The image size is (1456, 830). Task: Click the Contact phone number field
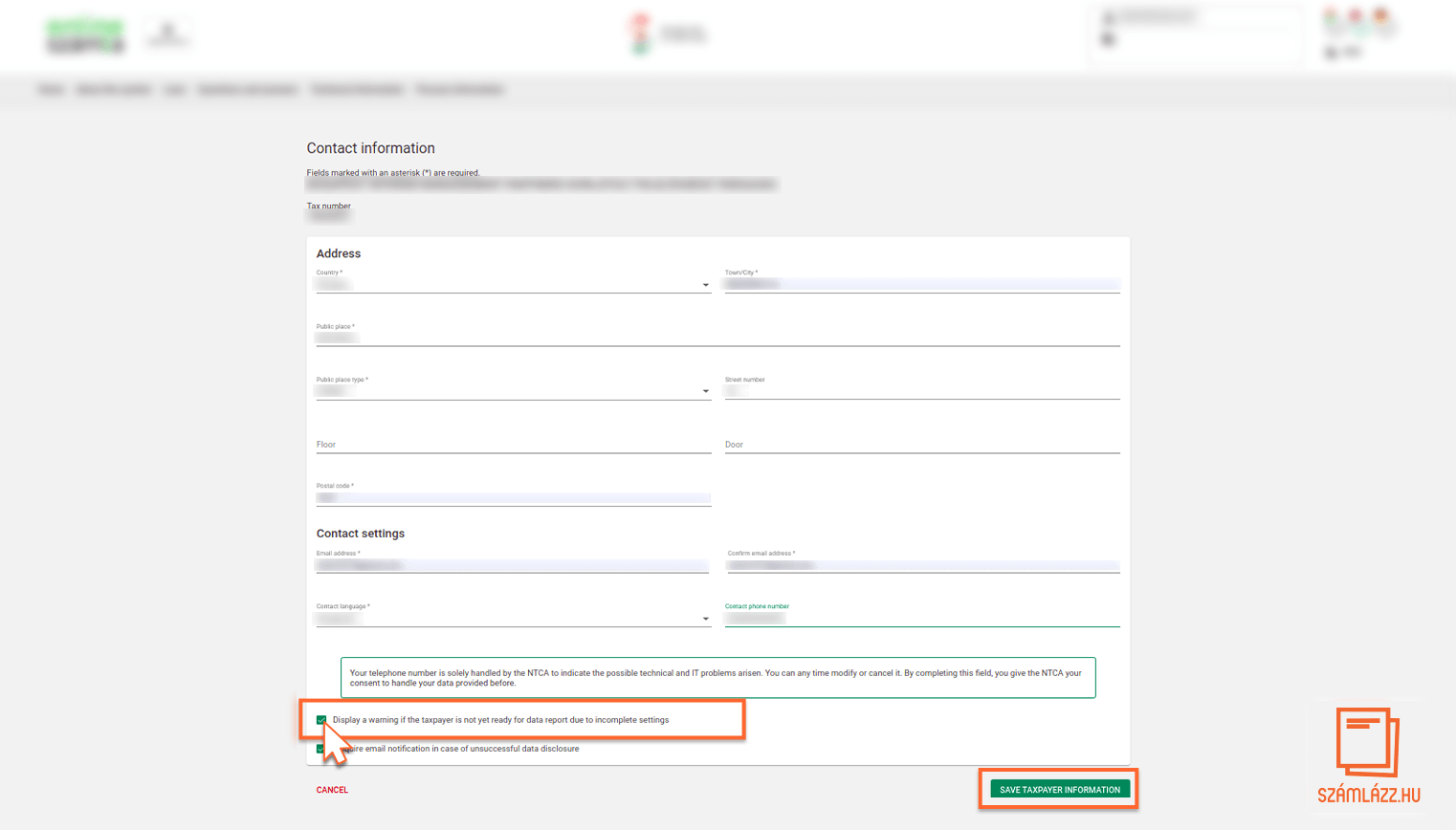coord(921,619)
